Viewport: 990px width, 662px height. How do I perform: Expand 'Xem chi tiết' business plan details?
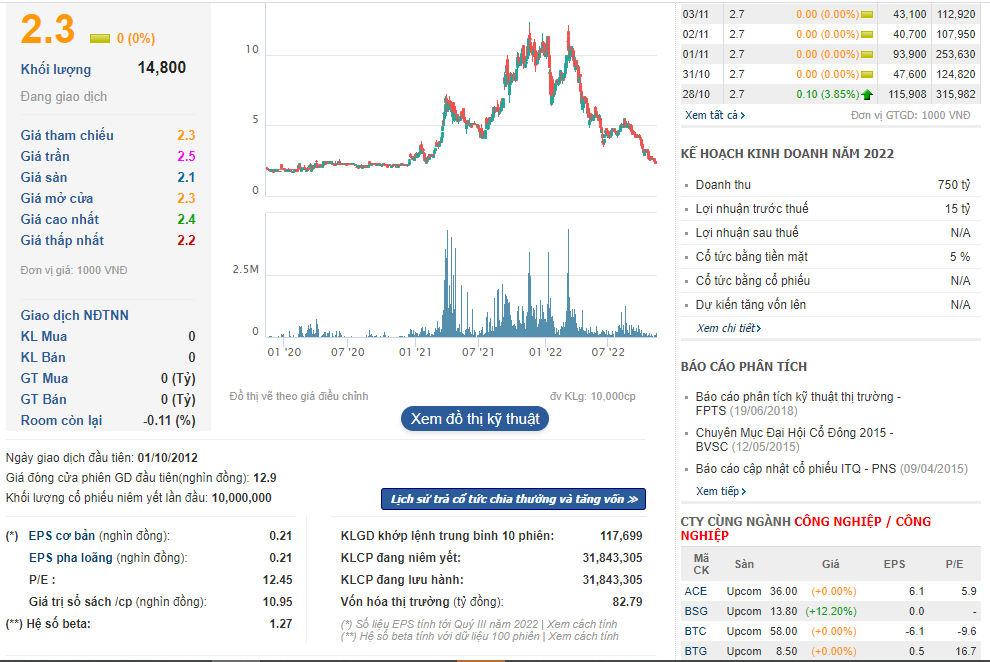(729, 328)
